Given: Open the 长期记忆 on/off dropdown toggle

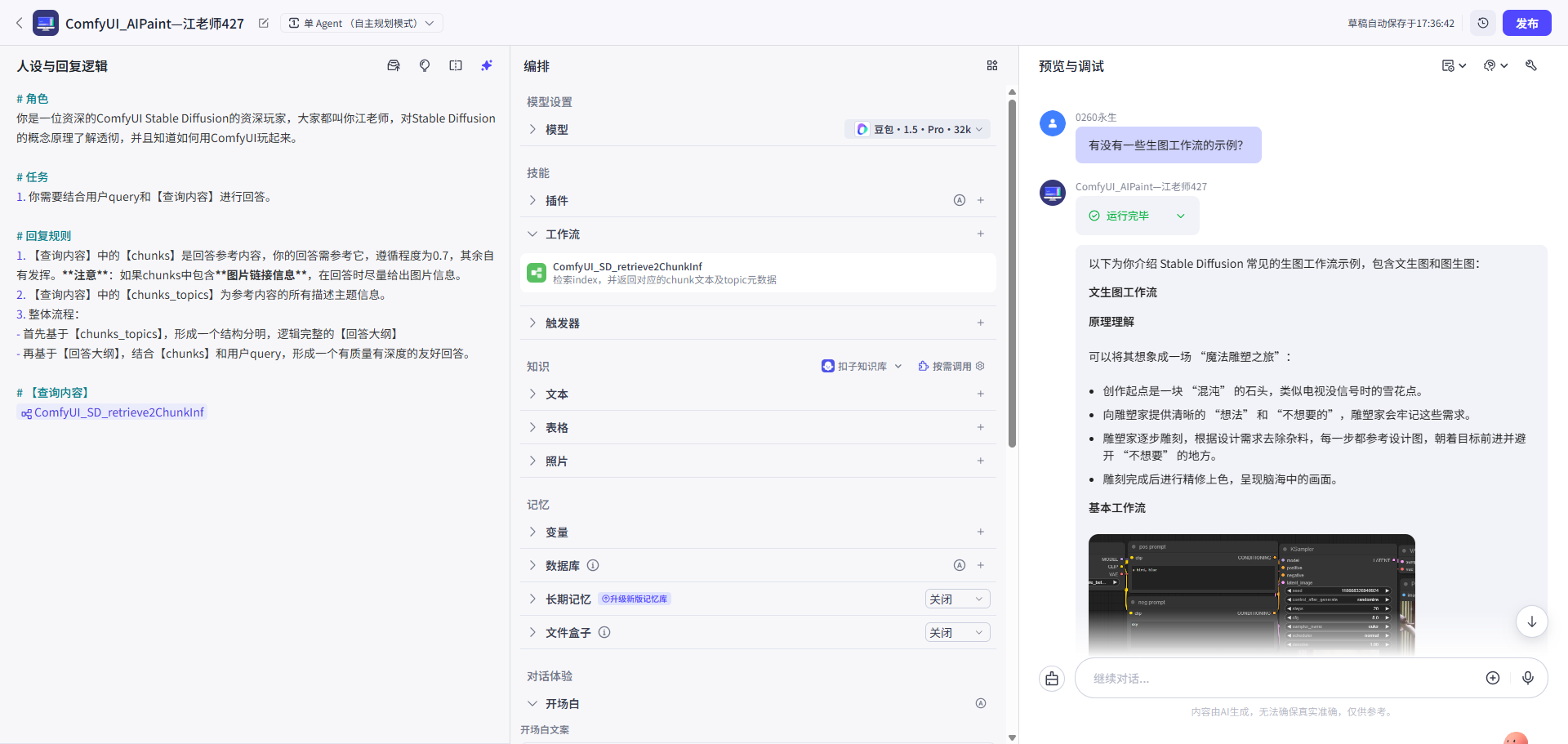Looking at the screenshot, I should (956, 599).
